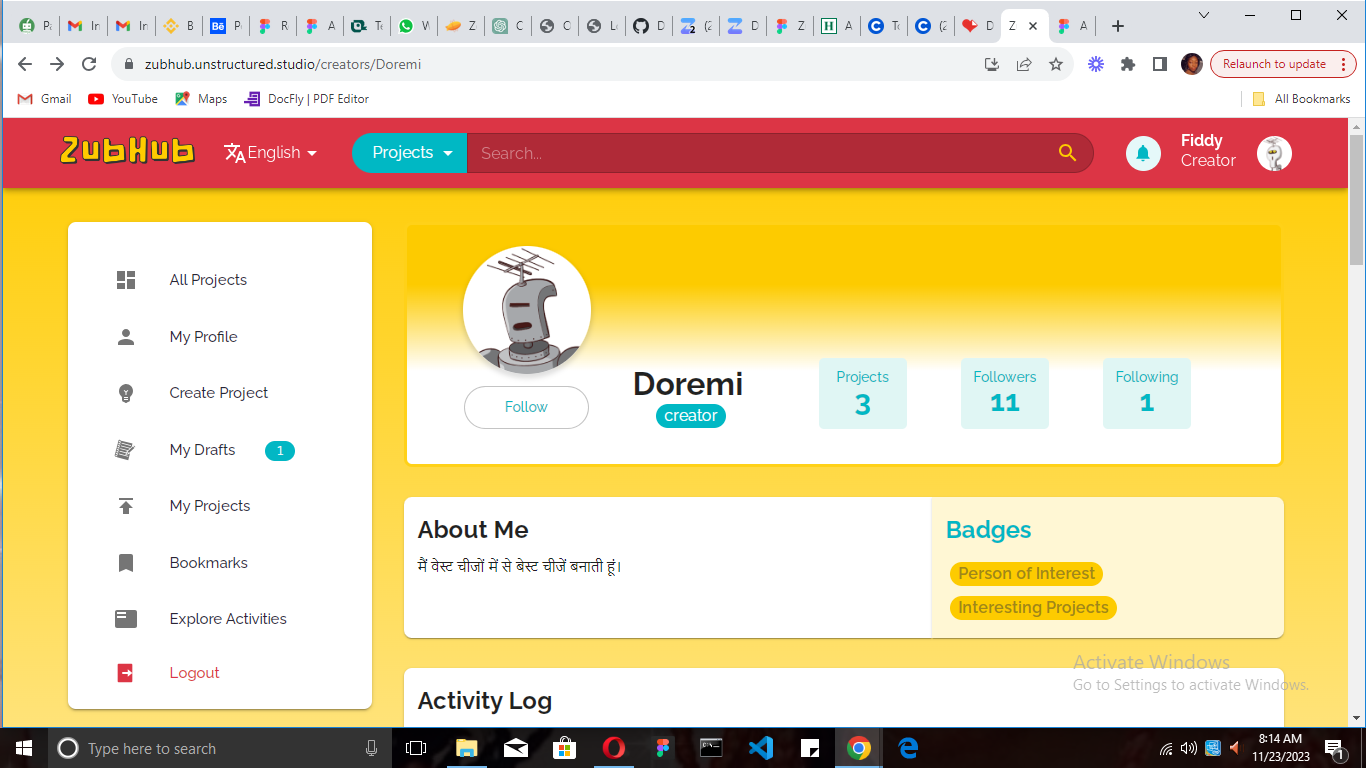Image resolution: width=1366 pixels, height=768 pixels.
Task: Click the install app icon in address bar
Action: (992, 64)
